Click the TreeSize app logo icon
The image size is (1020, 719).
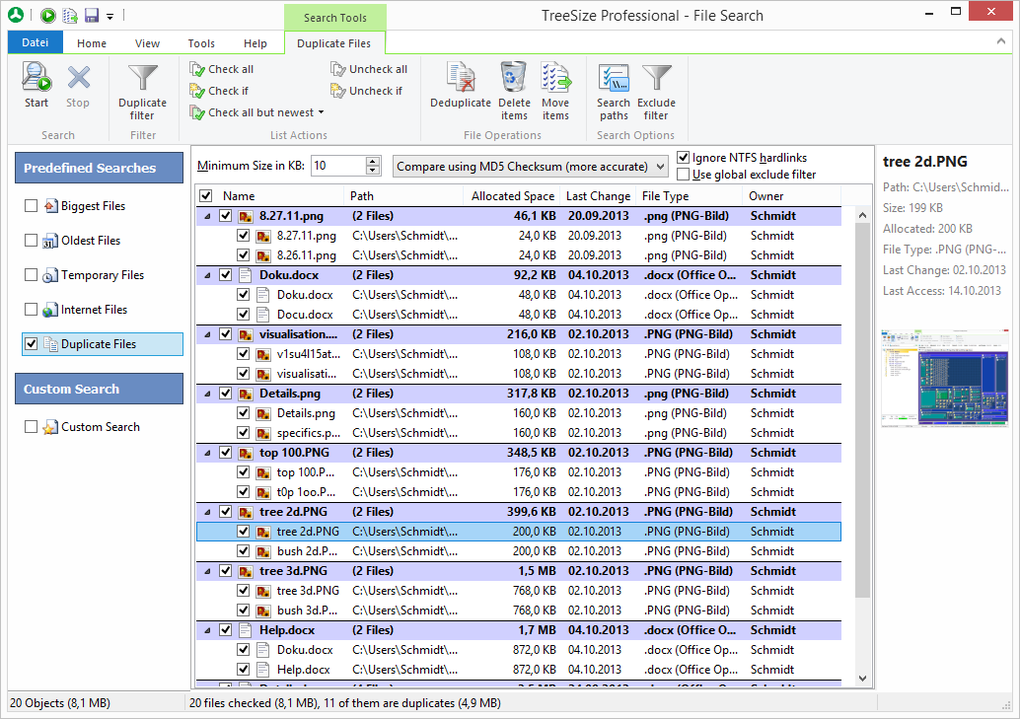[16, 15]
